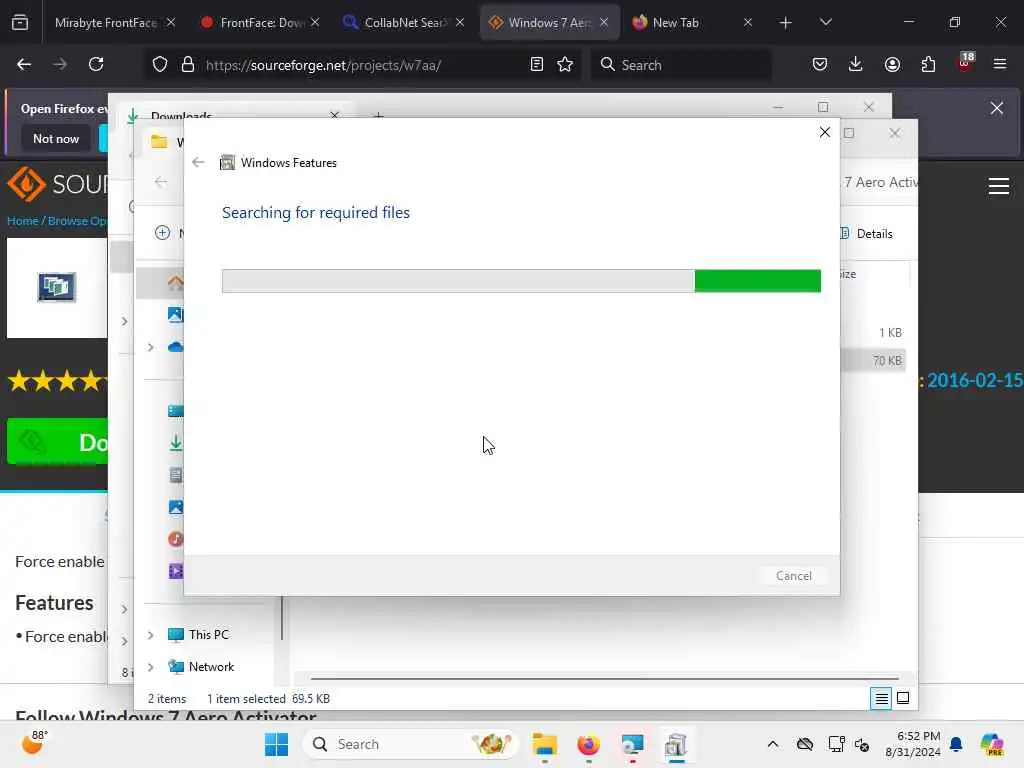The width and height of the screenshot is (1024, 768).
Task: Select the 70 KB file row
Action: click(874, 360)
